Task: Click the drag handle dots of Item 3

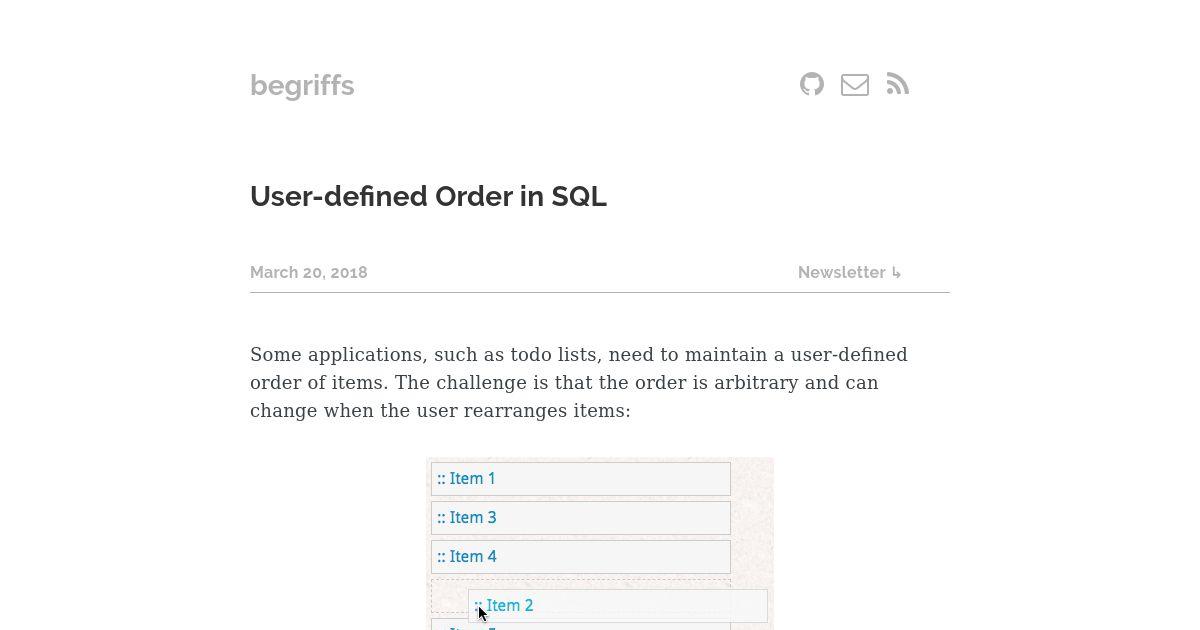Action: click(441, 518)
